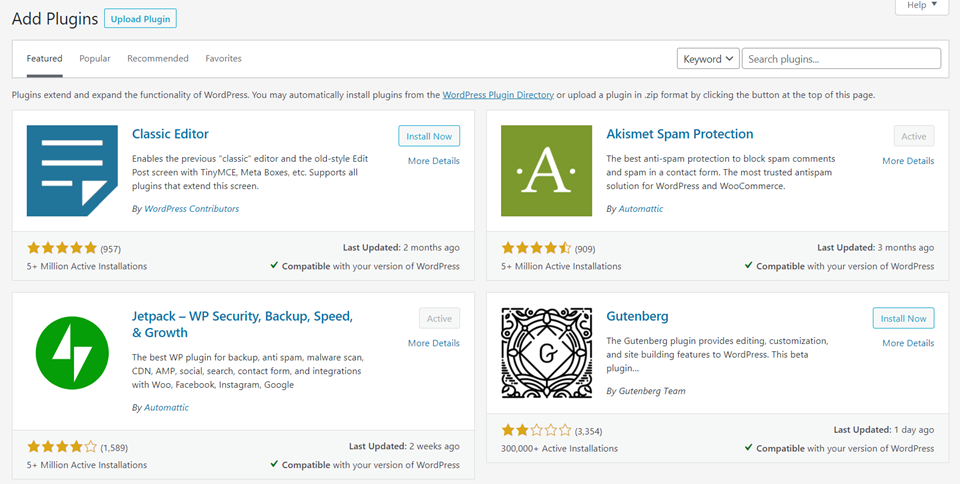Viewport: 960px width, 484px height.
Task: View More Details for Akismet Spam Protection
Action: coord(908,161)
